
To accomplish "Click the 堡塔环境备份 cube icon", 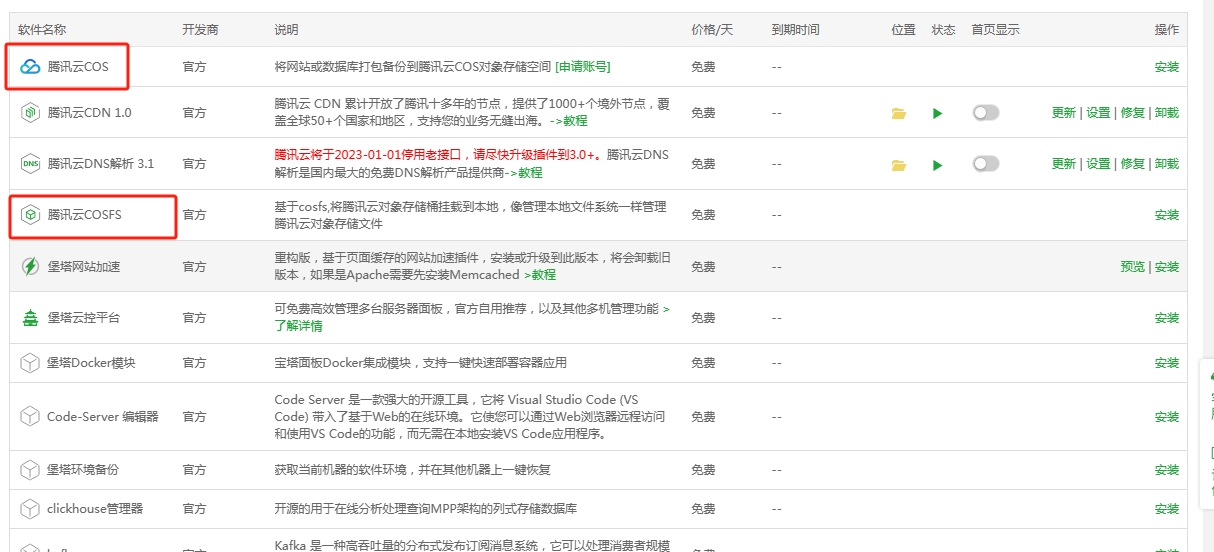I will [x=30, y=470].
